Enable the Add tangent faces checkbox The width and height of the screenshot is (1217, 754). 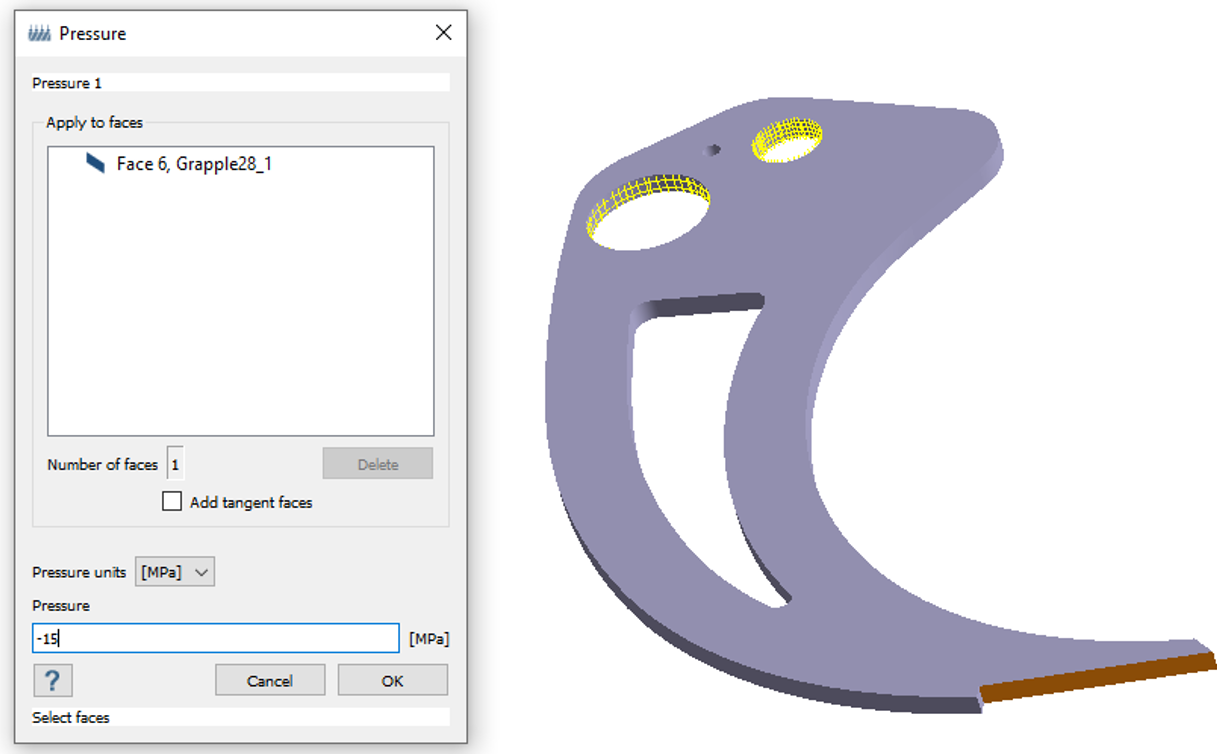[172, 502]
